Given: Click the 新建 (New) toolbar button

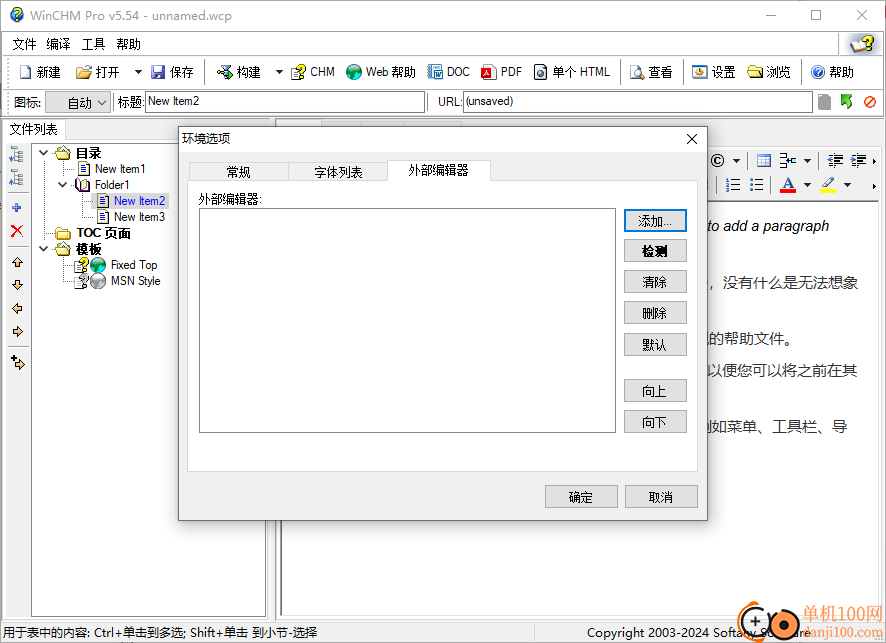Looking at the screenshot, I should [x=40, y=72].
